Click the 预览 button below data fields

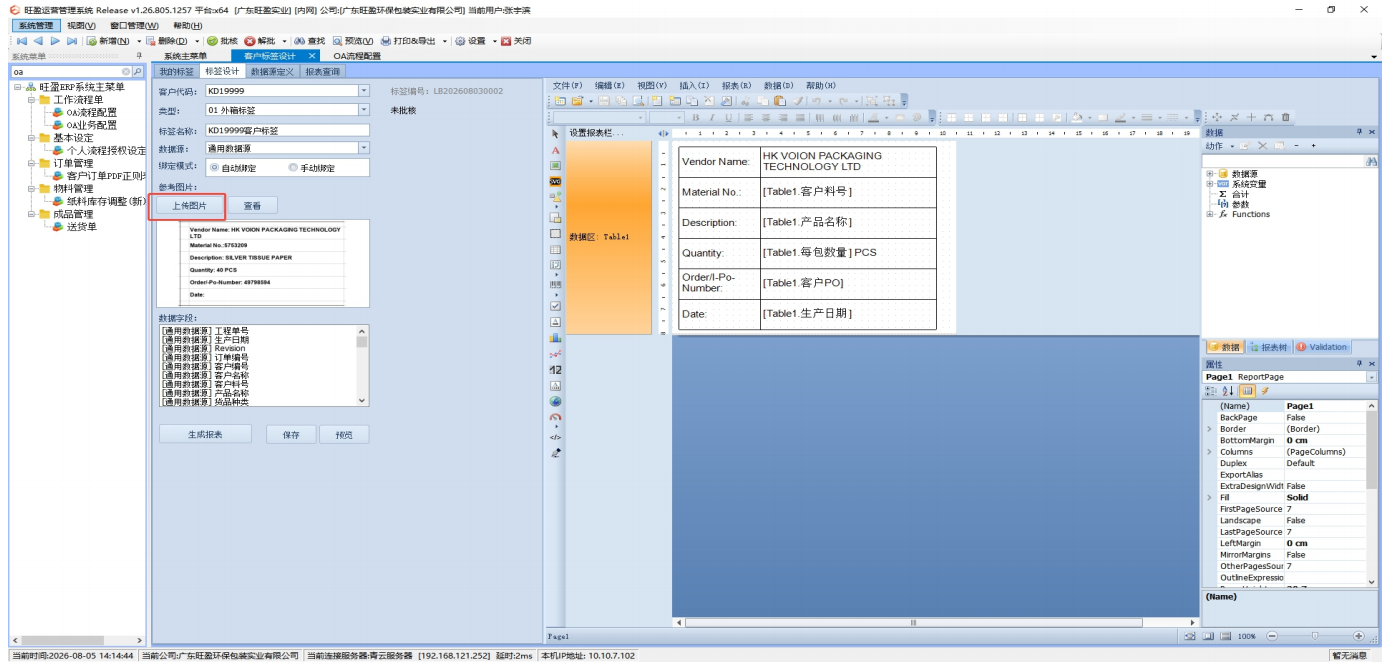tap(344, 434)
